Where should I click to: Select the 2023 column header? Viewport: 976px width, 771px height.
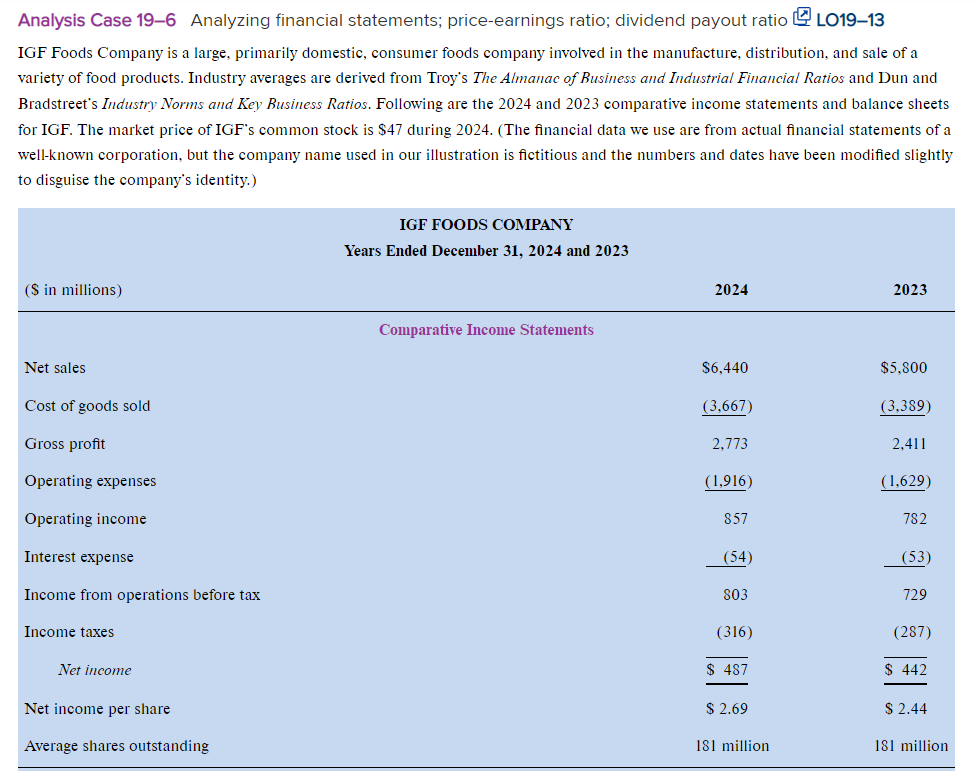pos(910,290)
